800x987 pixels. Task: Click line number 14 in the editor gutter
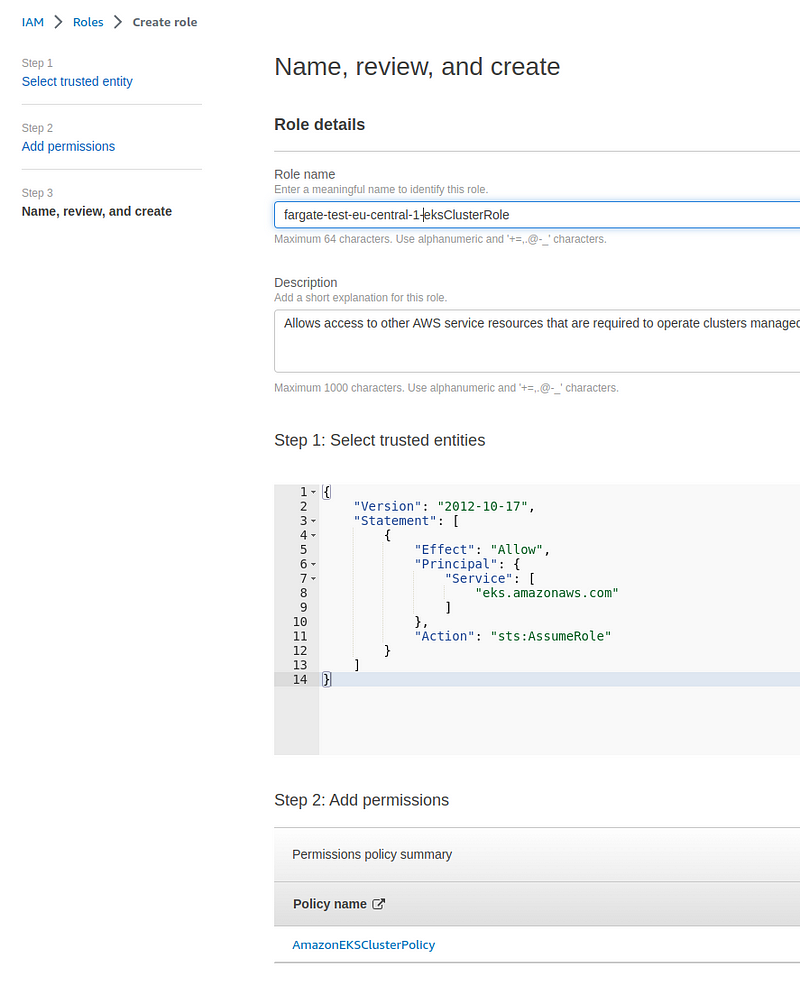point(300,680)
